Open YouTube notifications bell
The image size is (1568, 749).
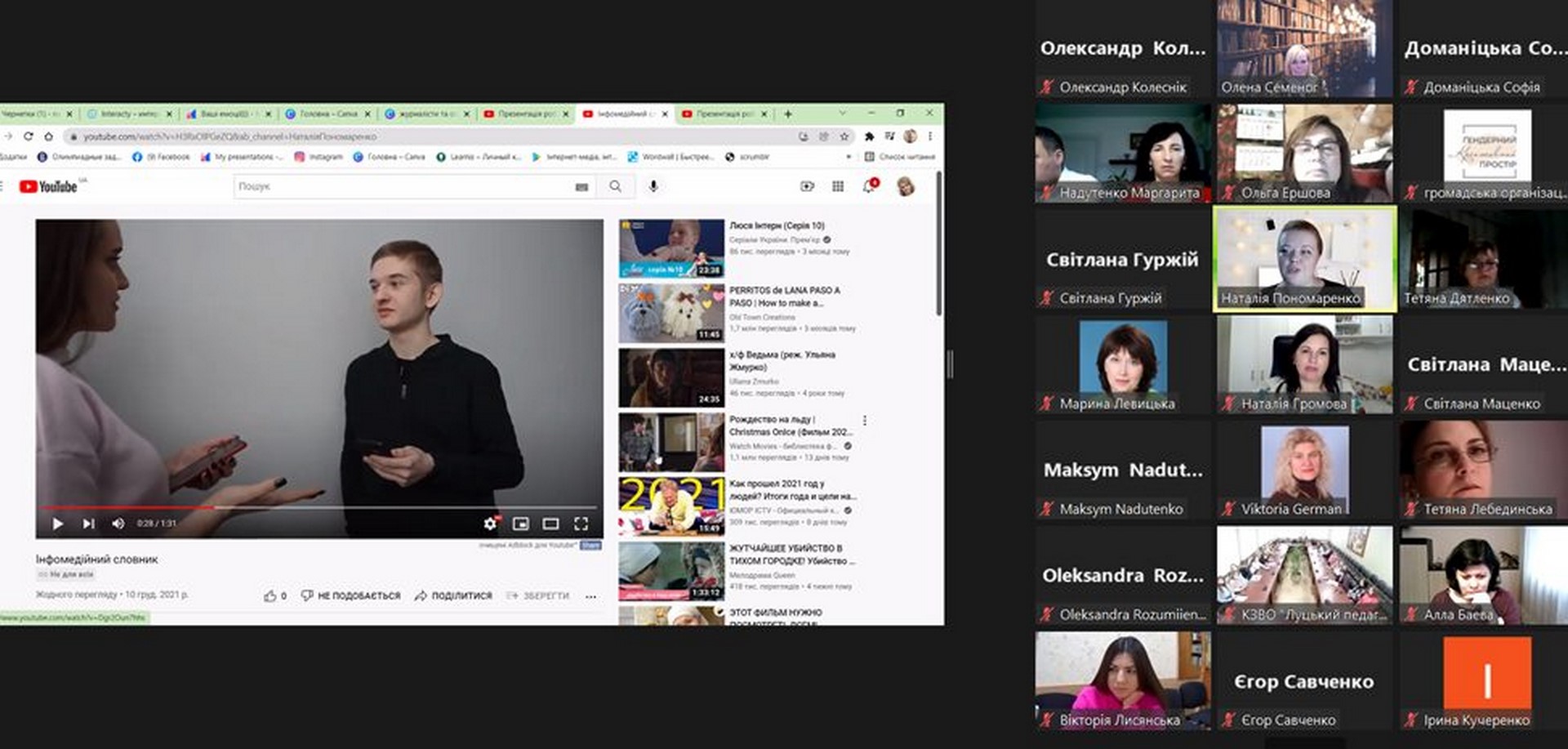pos(868,187)
